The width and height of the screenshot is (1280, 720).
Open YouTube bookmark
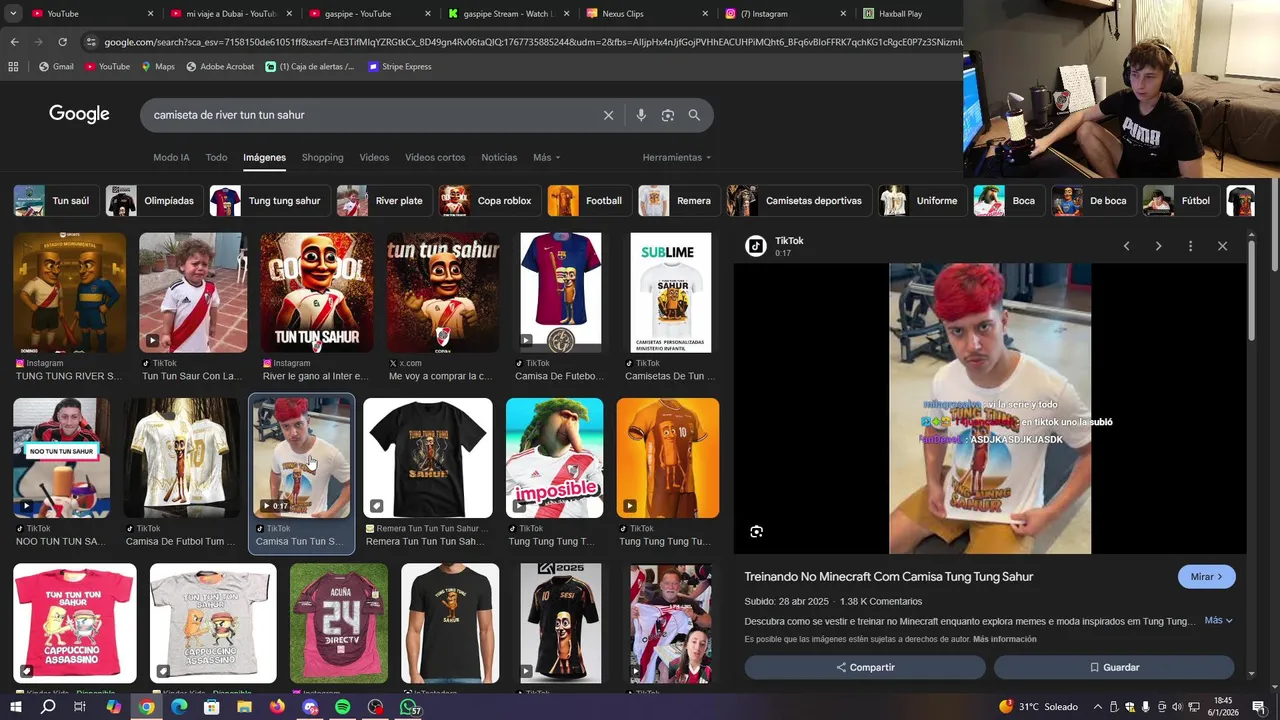pyautogui.click(x=107, y=66)
